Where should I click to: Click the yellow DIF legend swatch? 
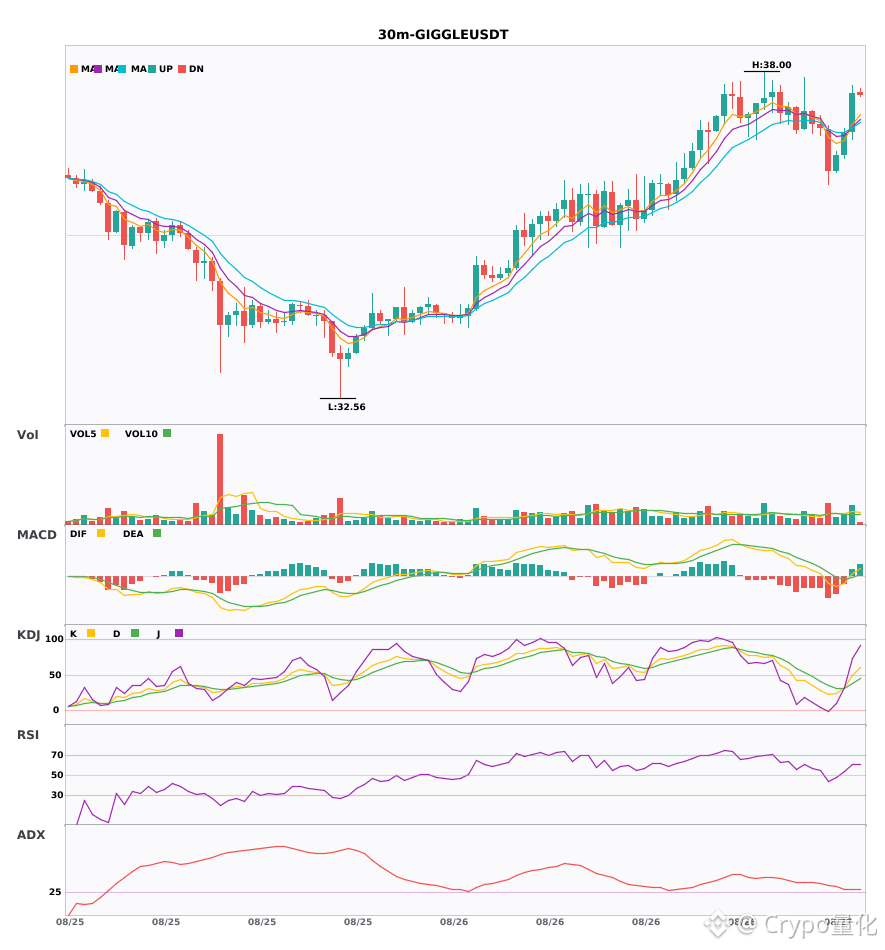point(101,533)
